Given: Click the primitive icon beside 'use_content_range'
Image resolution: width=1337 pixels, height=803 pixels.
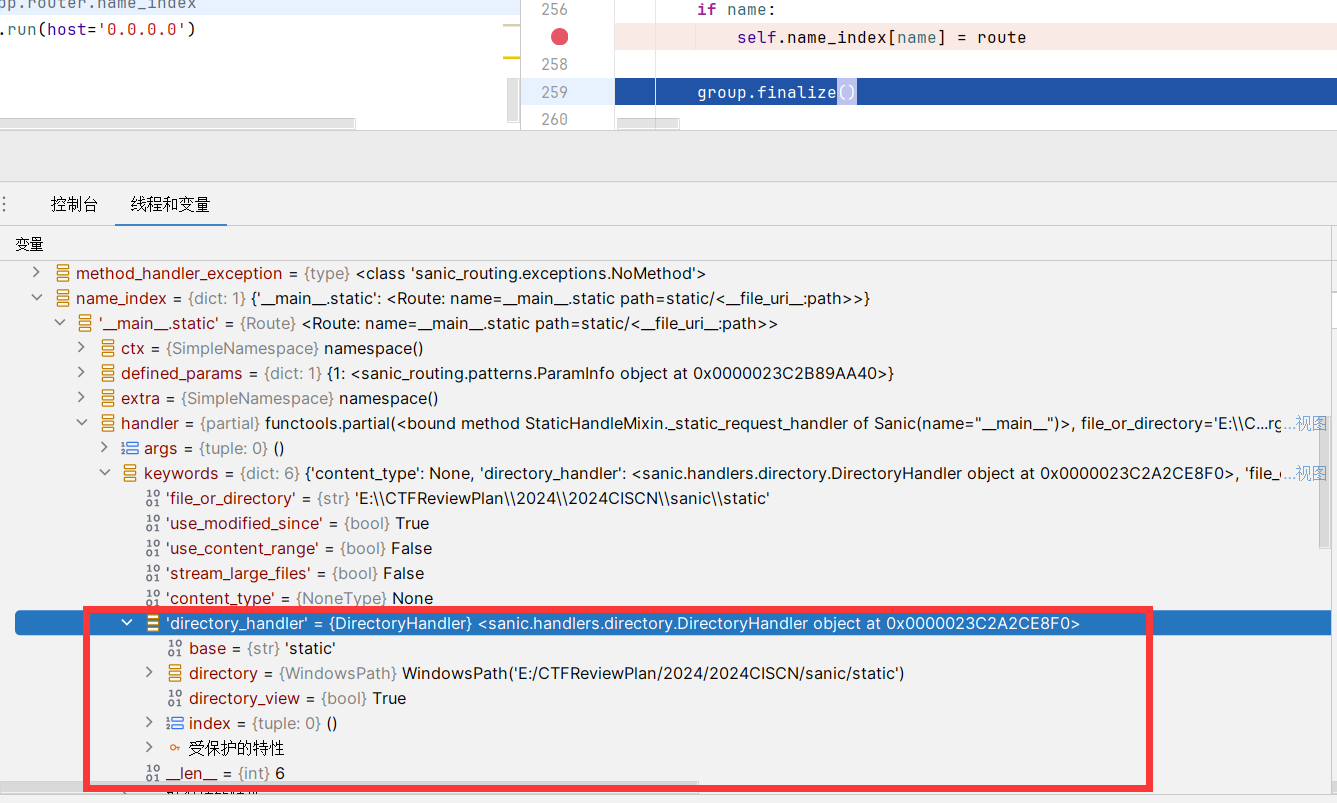Looking at the screenshot, I should point(152,548).
